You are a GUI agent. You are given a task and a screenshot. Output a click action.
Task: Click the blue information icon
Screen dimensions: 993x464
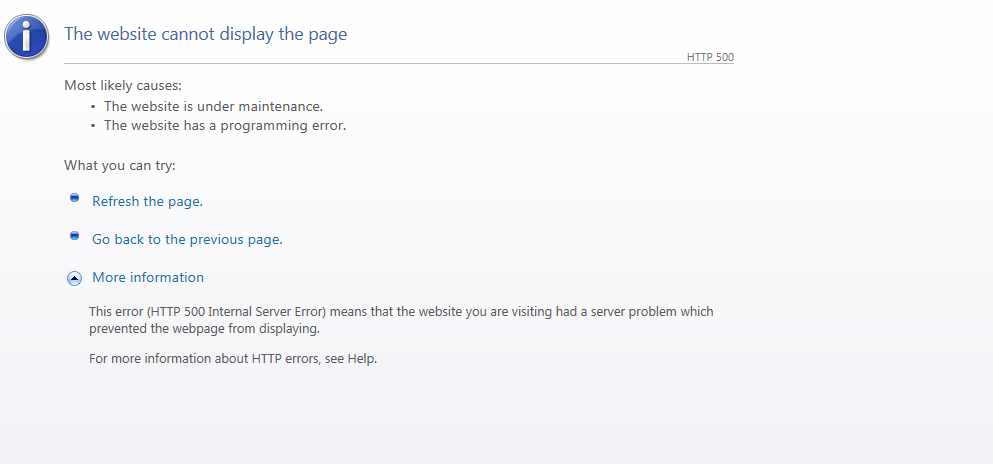[x=25, y=34]
